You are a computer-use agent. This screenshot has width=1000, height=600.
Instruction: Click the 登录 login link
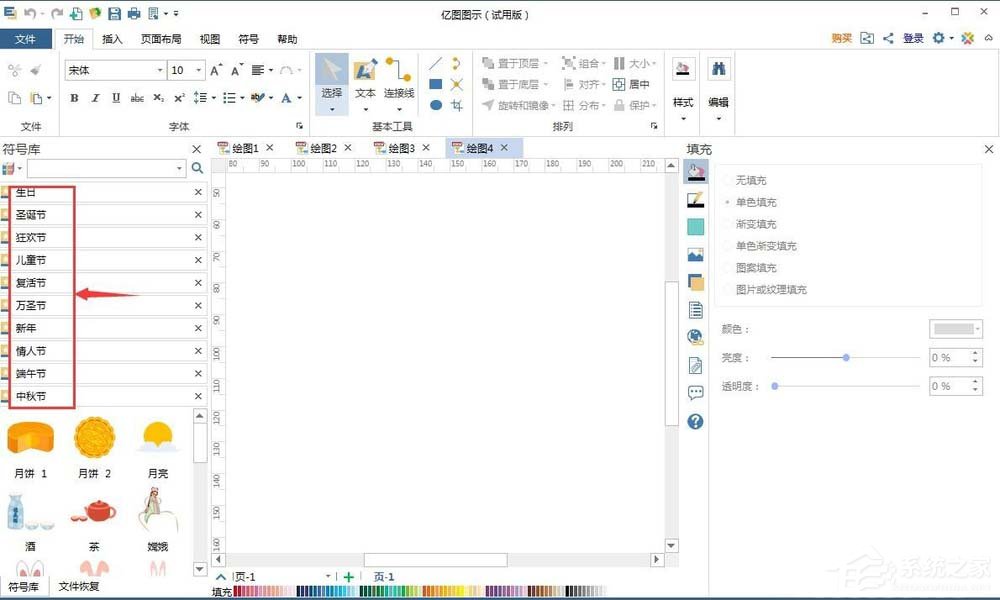pyautogui.click(x=913, y=37)
